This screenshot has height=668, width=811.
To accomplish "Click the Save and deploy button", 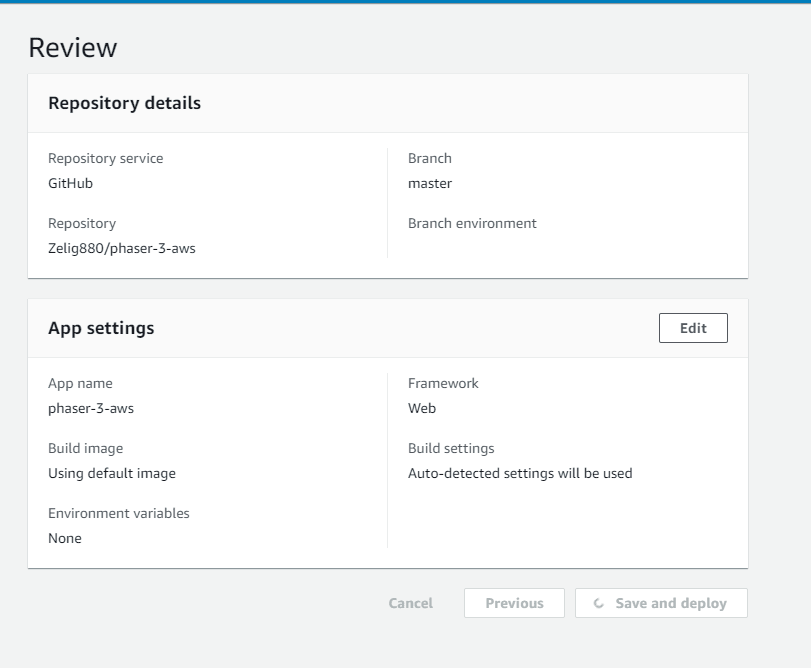I will pos(661,603).
